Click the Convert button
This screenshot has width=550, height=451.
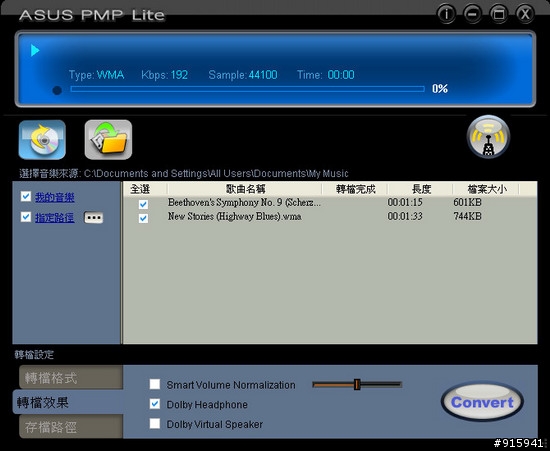click(x=482, y=402)
